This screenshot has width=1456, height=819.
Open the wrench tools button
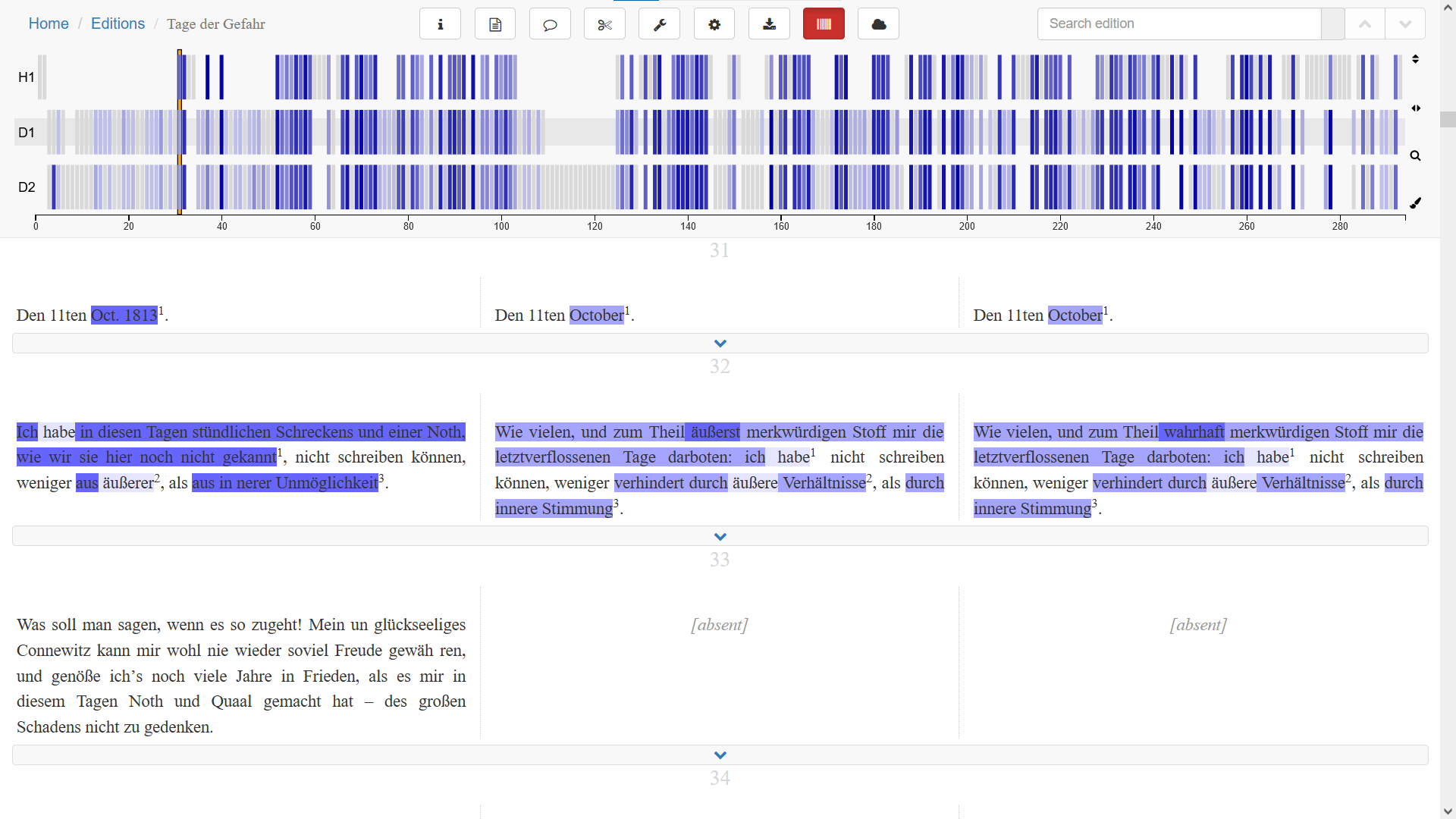pyautogui.click(x=659, y=24)
